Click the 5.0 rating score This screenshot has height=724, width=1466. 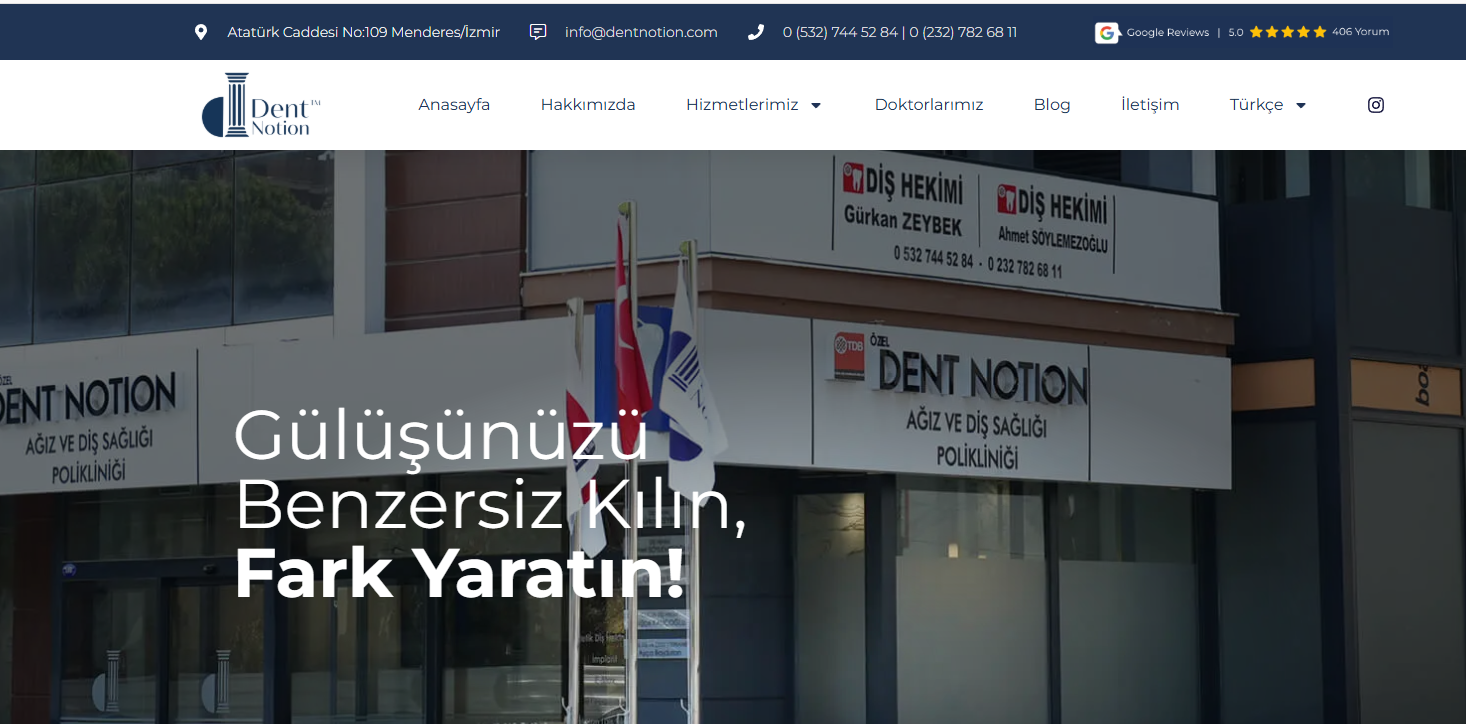coord(1236,33)
